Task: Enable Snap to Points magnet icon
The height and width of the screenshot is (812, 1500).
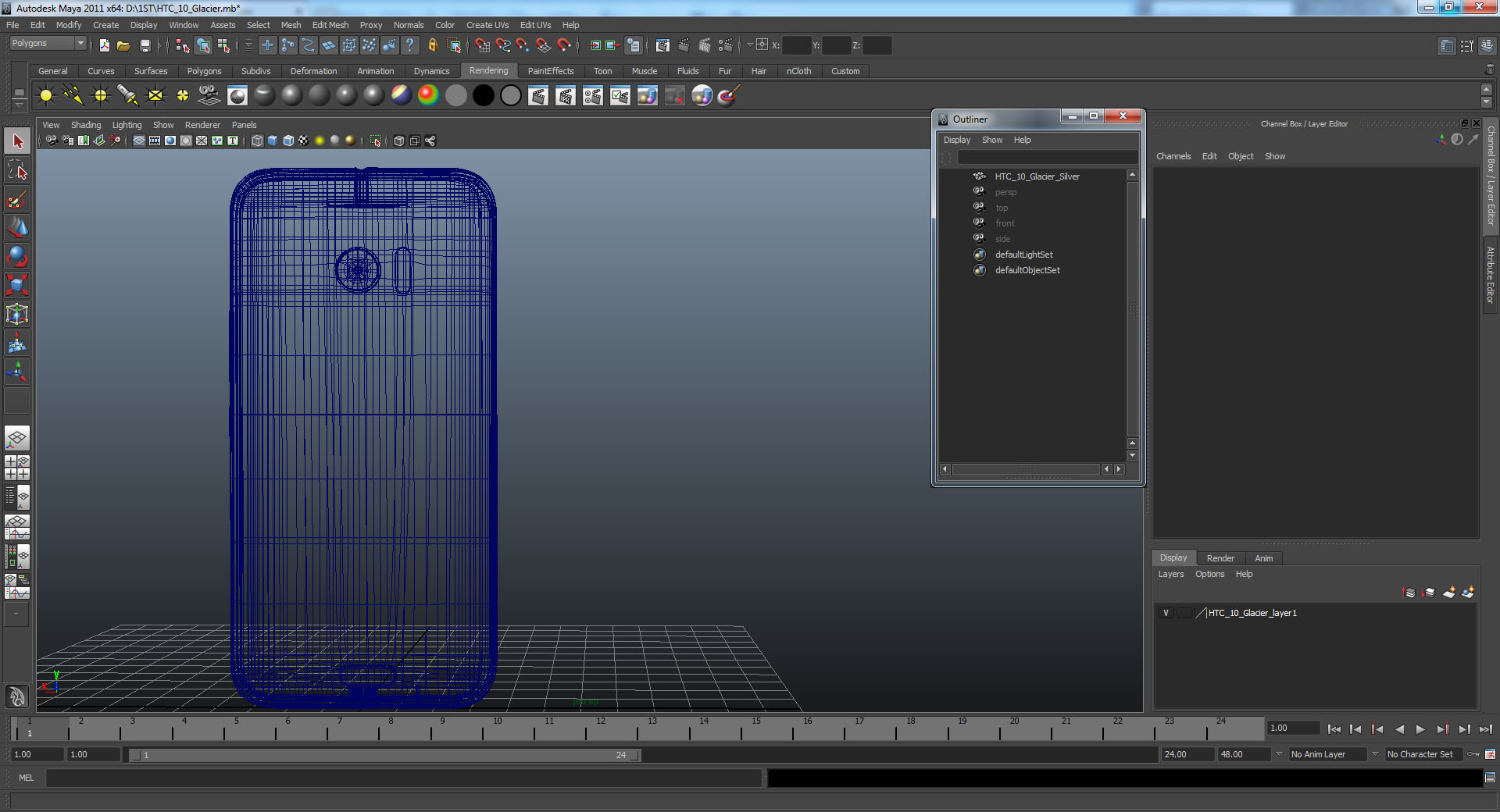Action: coord(523,45)
